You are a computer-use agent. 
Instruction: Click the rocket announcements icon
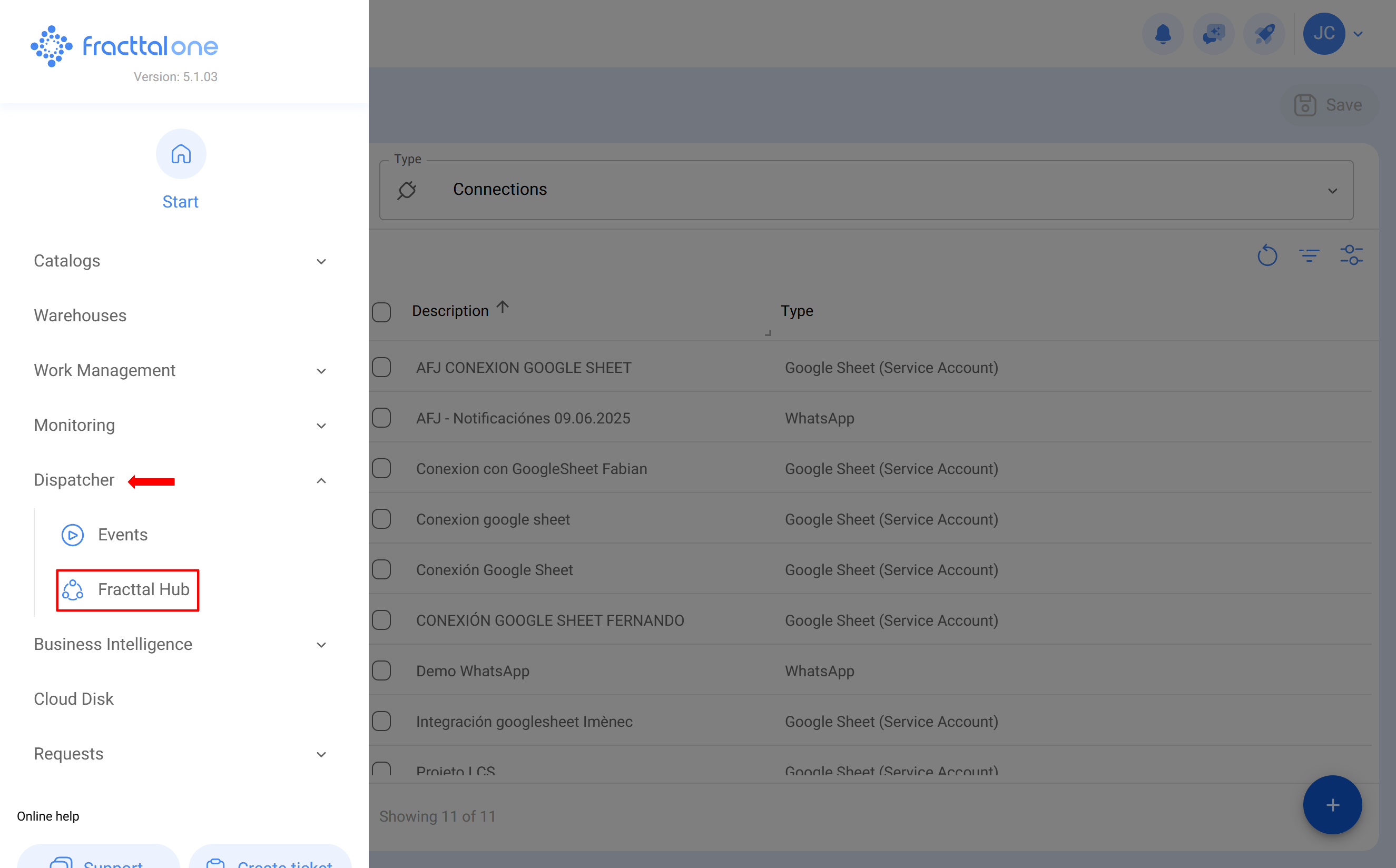tap(1264, 33)
